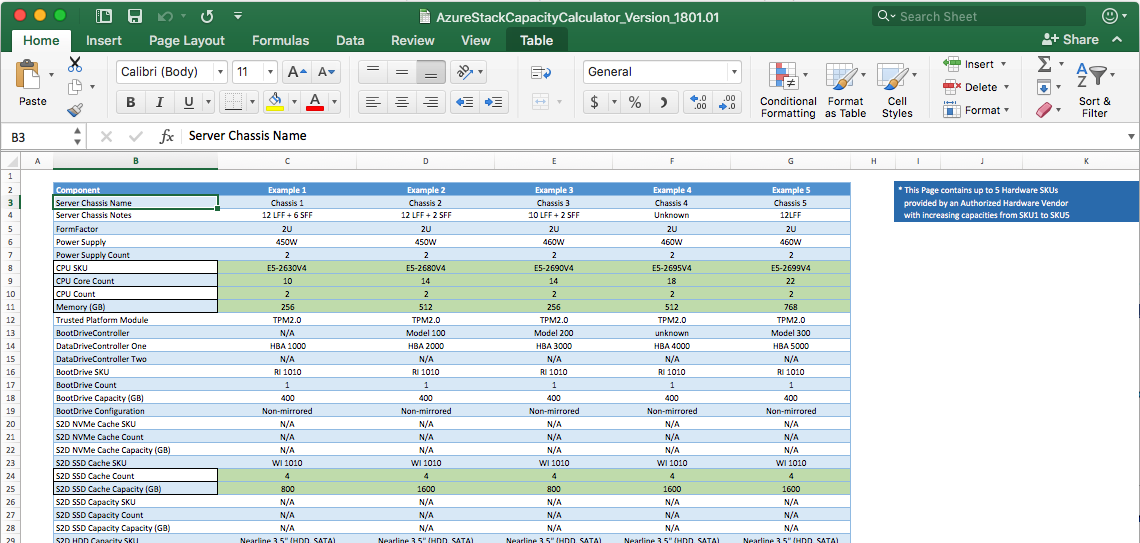This screenshot has height=543, width=1140.
Task: Expand the Calibri font name dropdown
Action: (219, 72)
